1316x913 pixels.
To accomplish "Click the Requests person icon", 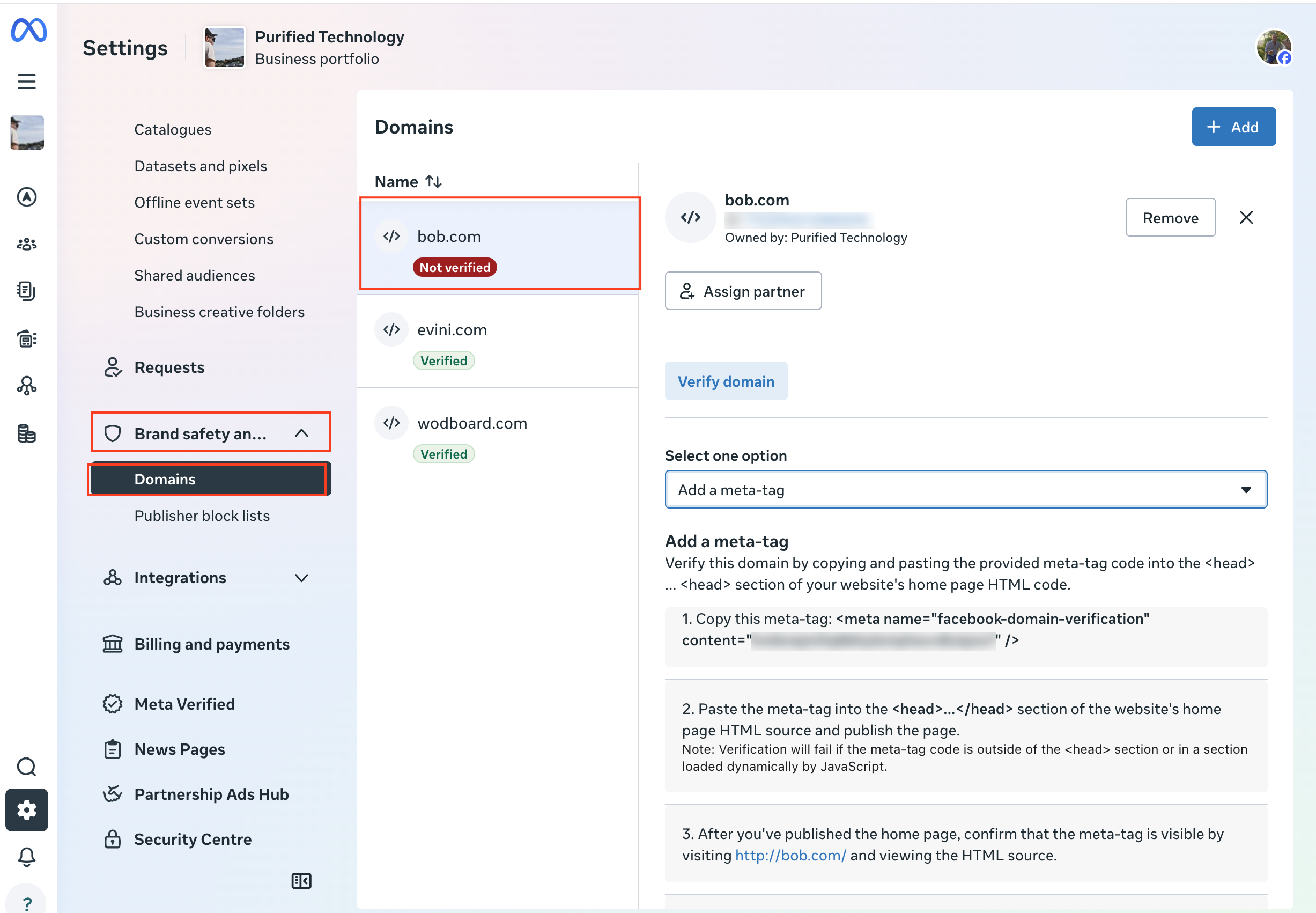I will pos(113,367).
